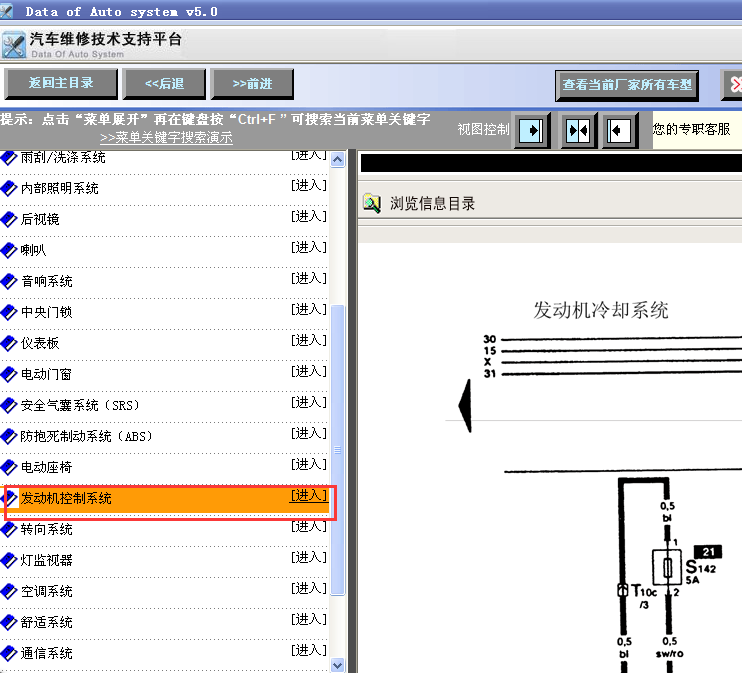This screenshot has height=673, width=742.
Task: Click book icon beside 音响系统
Action: pos(9,281)
